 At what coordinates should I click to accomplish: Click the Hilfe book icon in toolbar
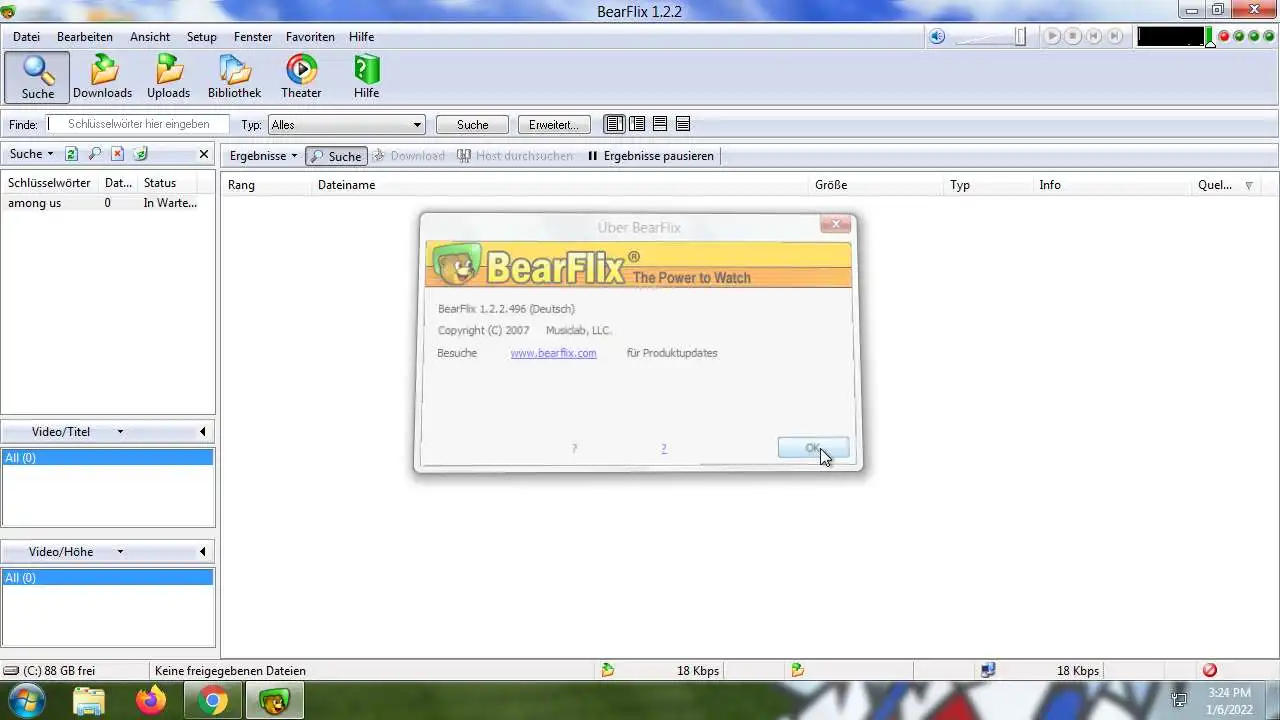pyautogui.click(x=366, y=70)
